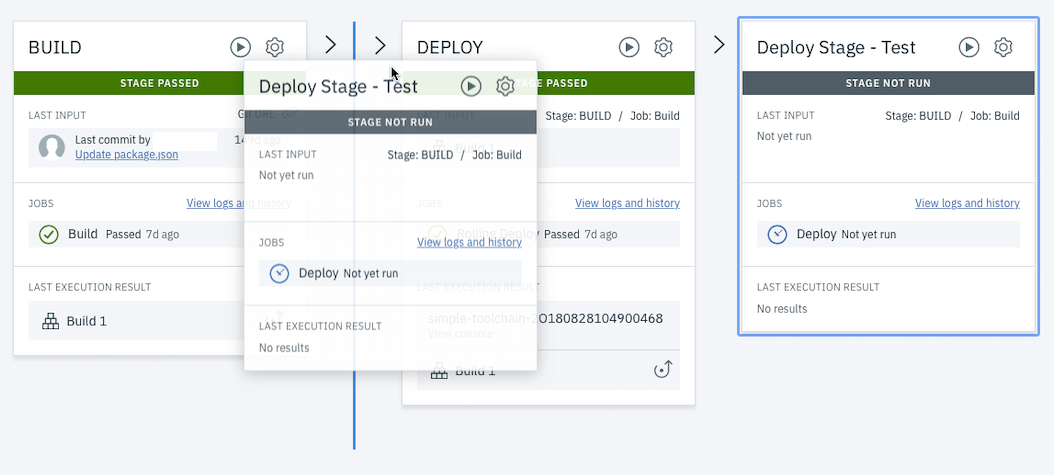This screenshot has width=1054, height=475.
Task: Click the STAGE PASSED banner in BUILD stage
Action: coord(160,83)
